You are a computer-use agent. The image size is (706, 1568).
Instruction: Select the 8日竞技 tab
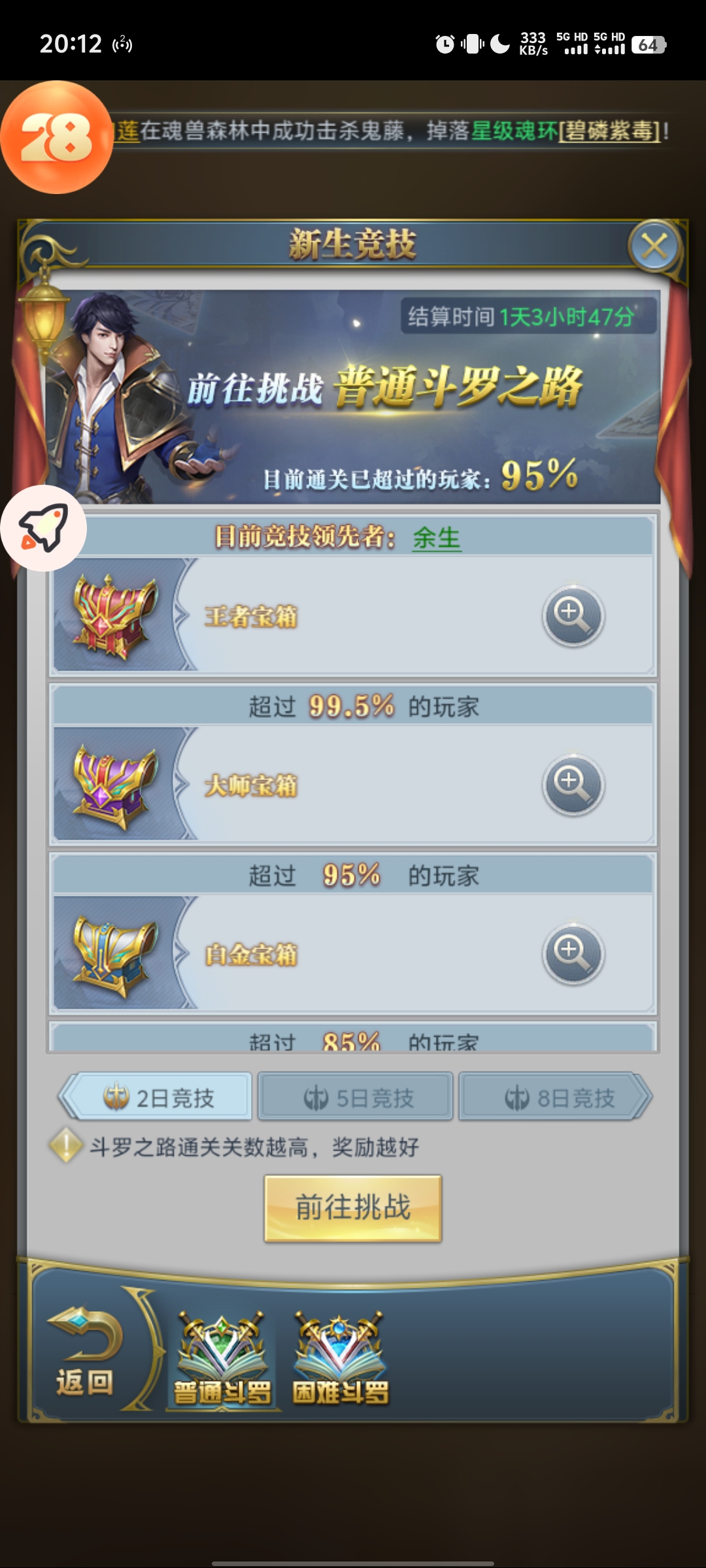556,1097
